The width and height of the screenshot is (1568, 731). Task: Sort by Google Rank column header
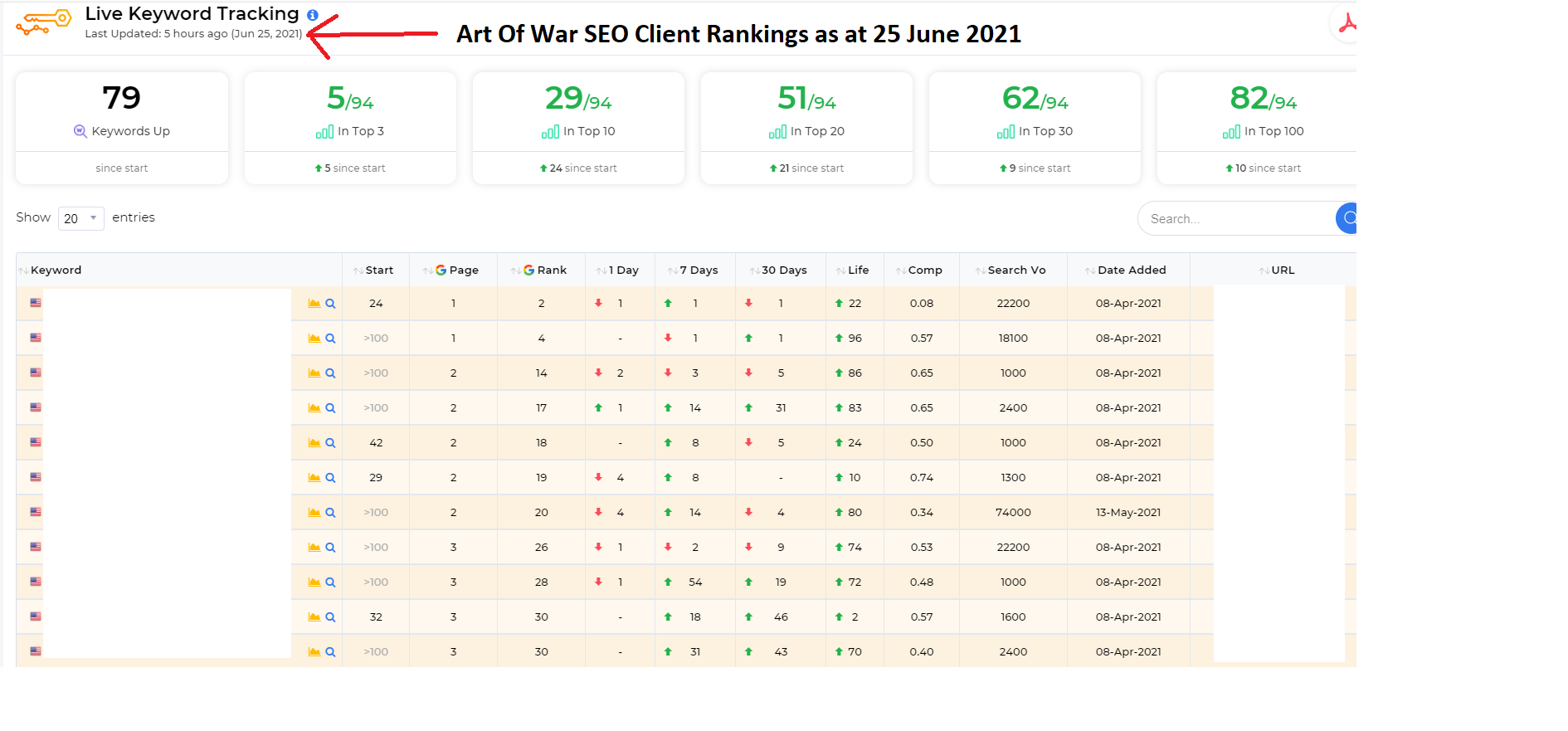(x=539, y=270)
